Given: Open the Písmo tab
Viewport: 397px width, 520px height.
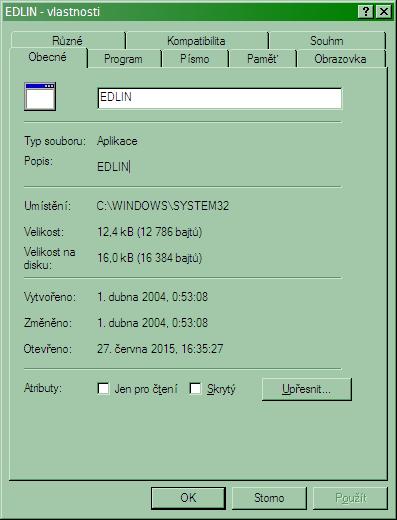Looking at the screenshot, I should click(x=195, y=59).
